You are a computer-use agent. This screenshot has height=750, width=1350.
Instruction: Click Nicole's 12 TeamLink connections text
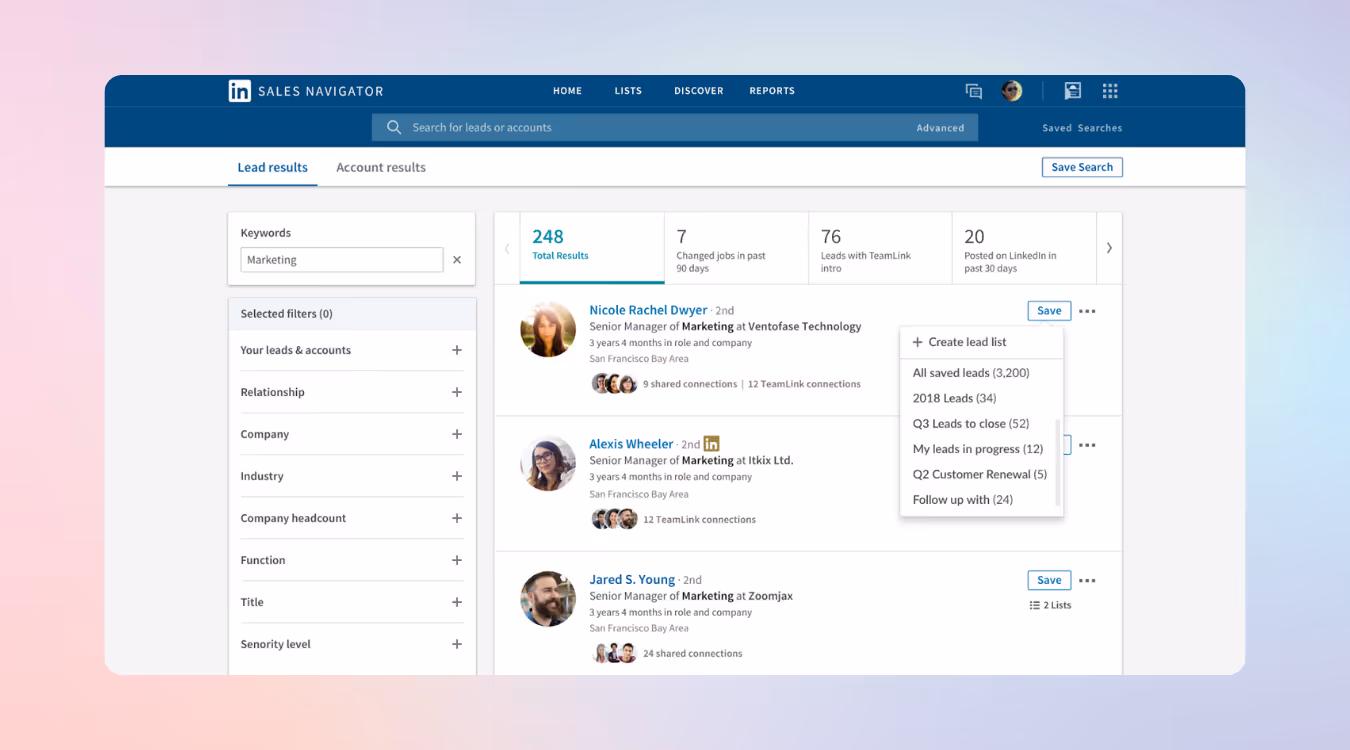click(804, 384)
